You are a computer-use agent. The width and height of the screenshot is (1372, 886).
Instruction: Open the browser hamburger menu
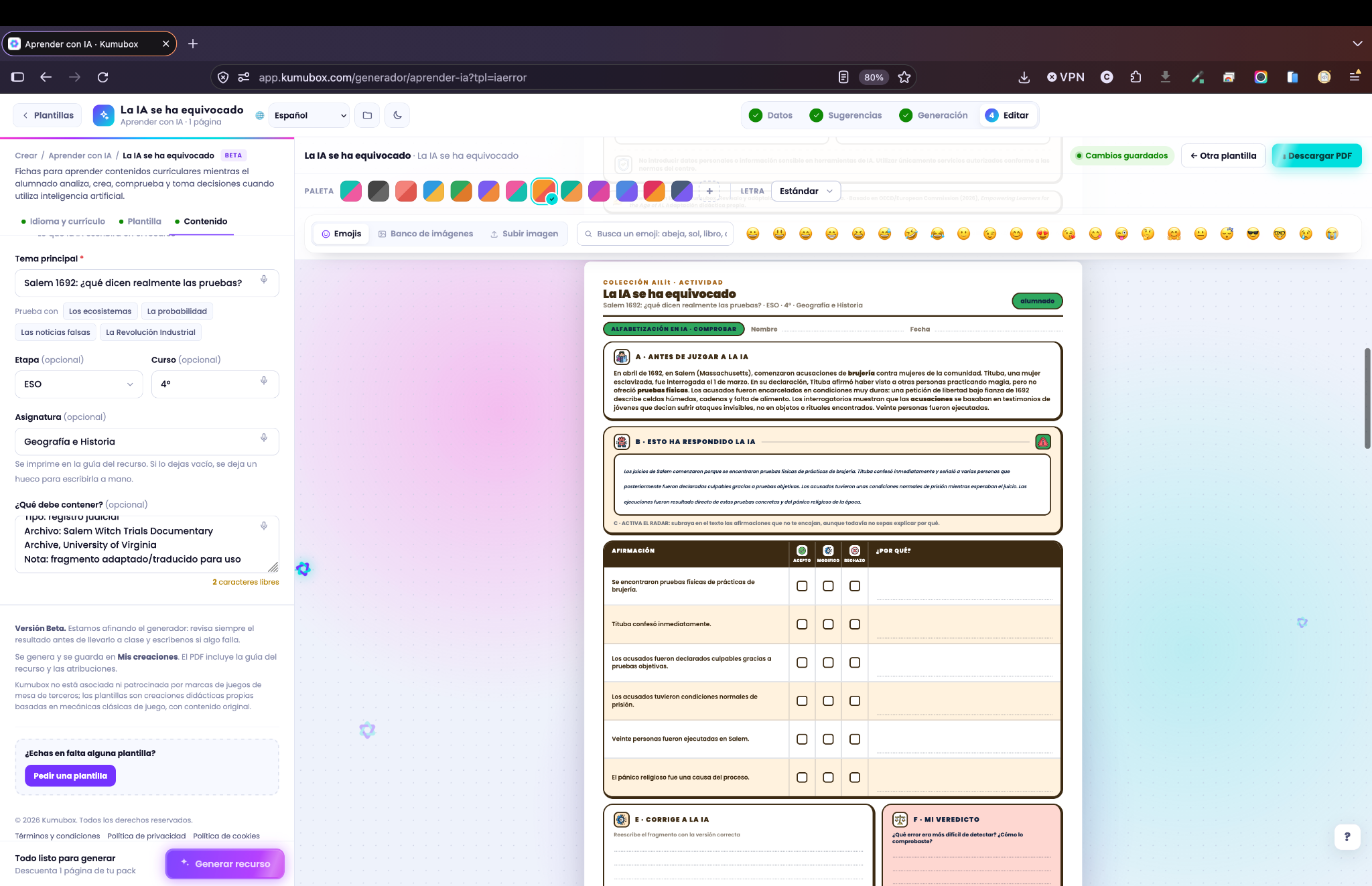pyautogui.click(x=1355, y=77)
